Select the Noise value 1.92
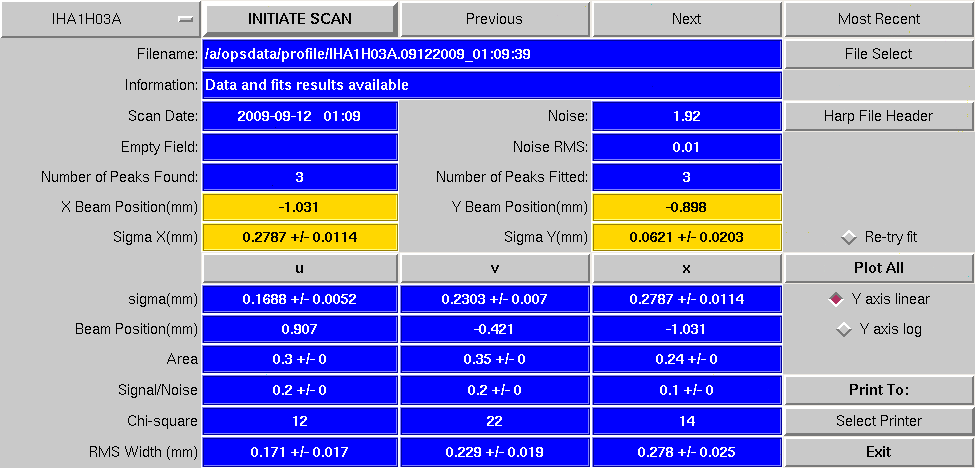 [x=686, y=116]
